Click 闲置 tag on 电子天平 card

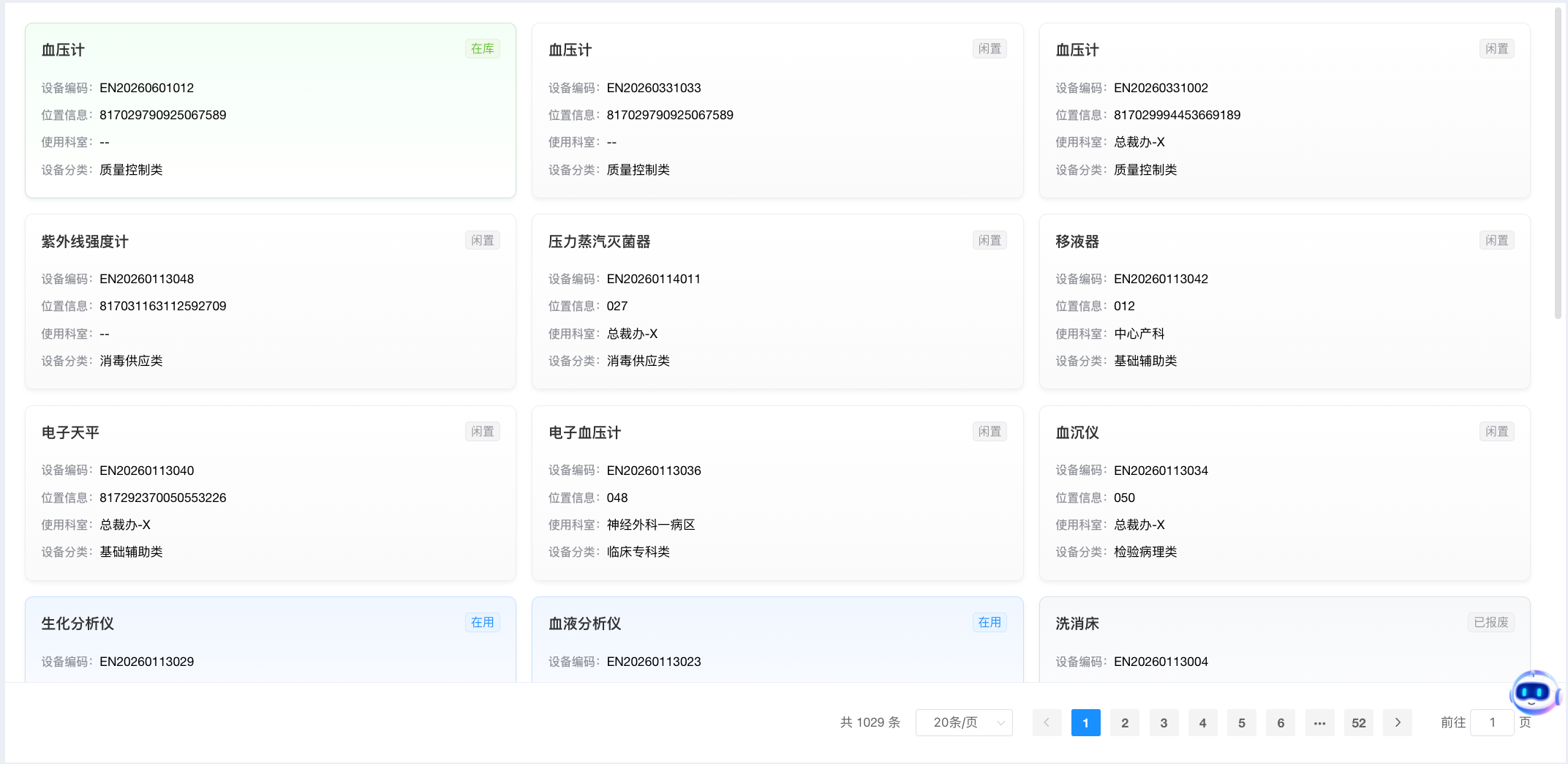pyautogui.click(x=483, y=432)
